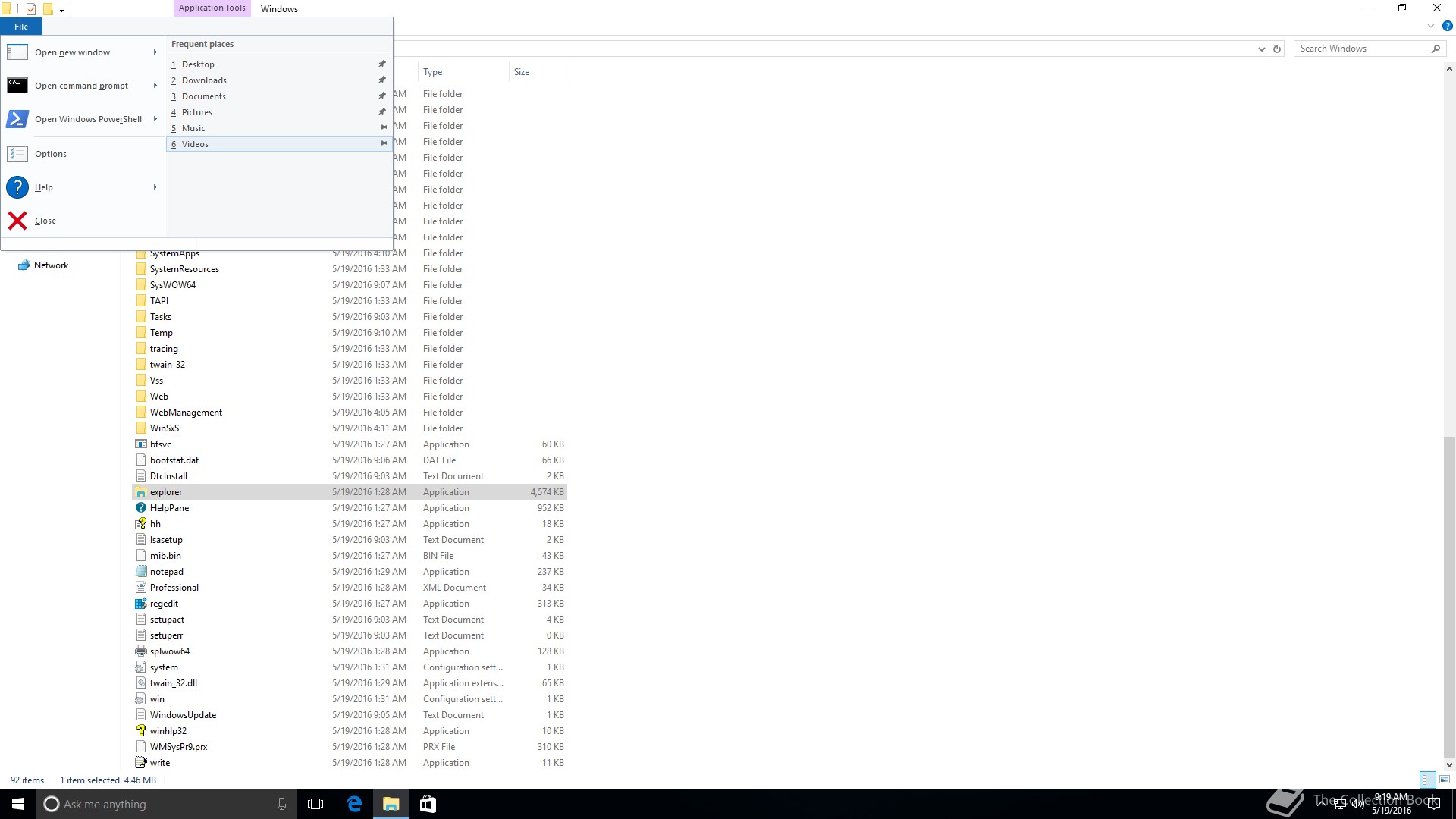
Task: Click the winhlp32 file icon
Action: pyautogui.click(x=140, y=731)
